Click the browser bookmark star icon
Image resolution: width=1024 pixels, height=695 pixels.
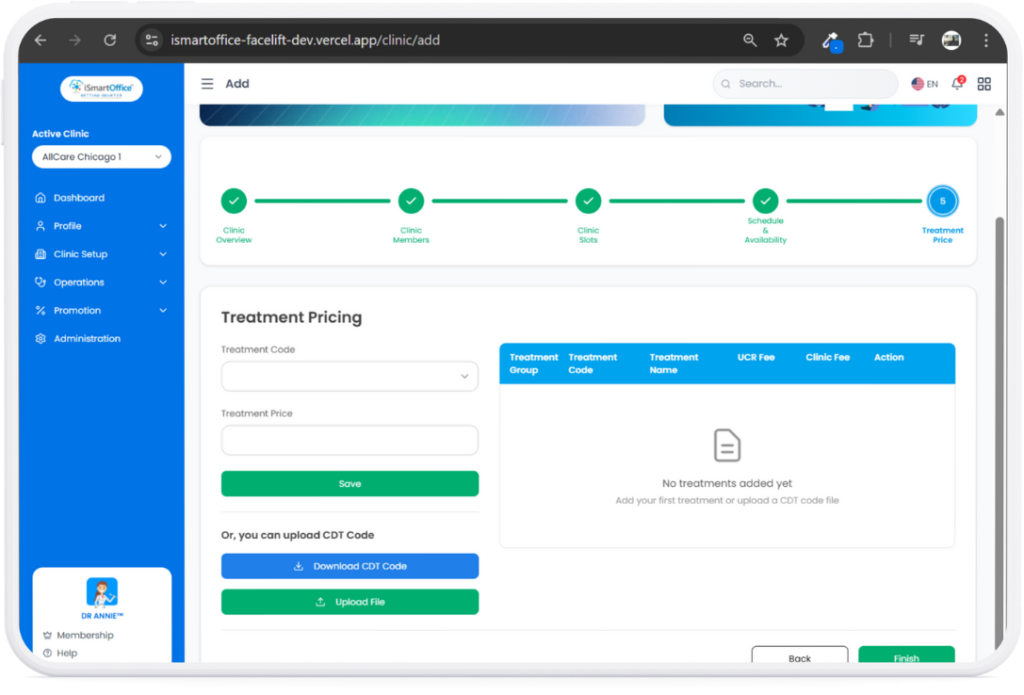[x=781, y=40]
